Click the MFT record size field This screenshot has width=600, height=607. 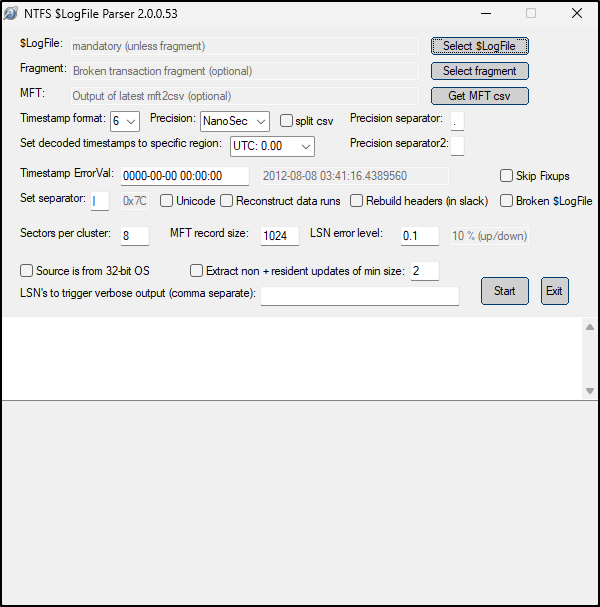279,236
